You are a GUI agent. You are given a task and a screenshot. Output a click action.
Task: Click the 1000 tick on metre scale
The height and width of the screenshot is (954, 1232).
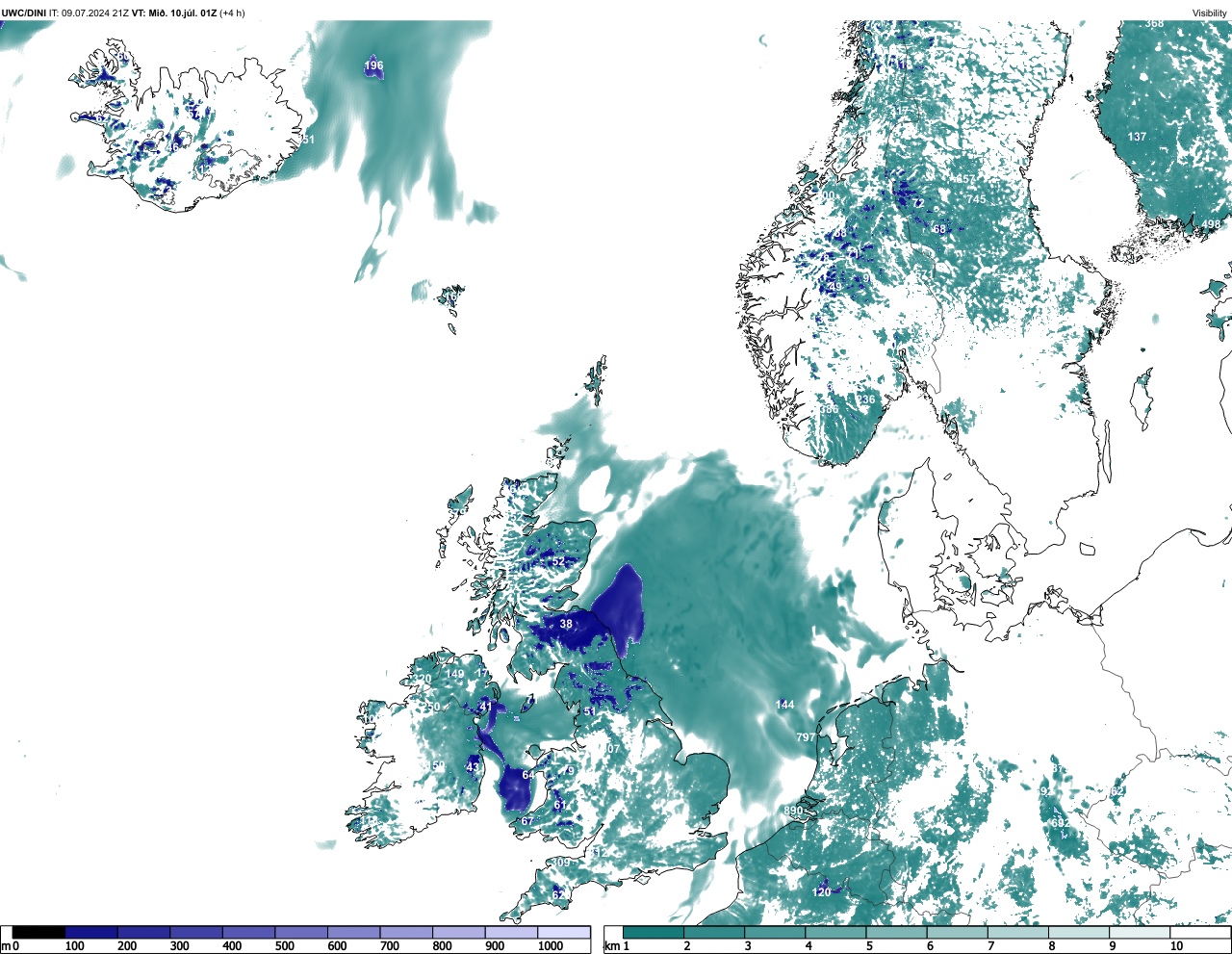pyautogui.click(x=551, y=946)
